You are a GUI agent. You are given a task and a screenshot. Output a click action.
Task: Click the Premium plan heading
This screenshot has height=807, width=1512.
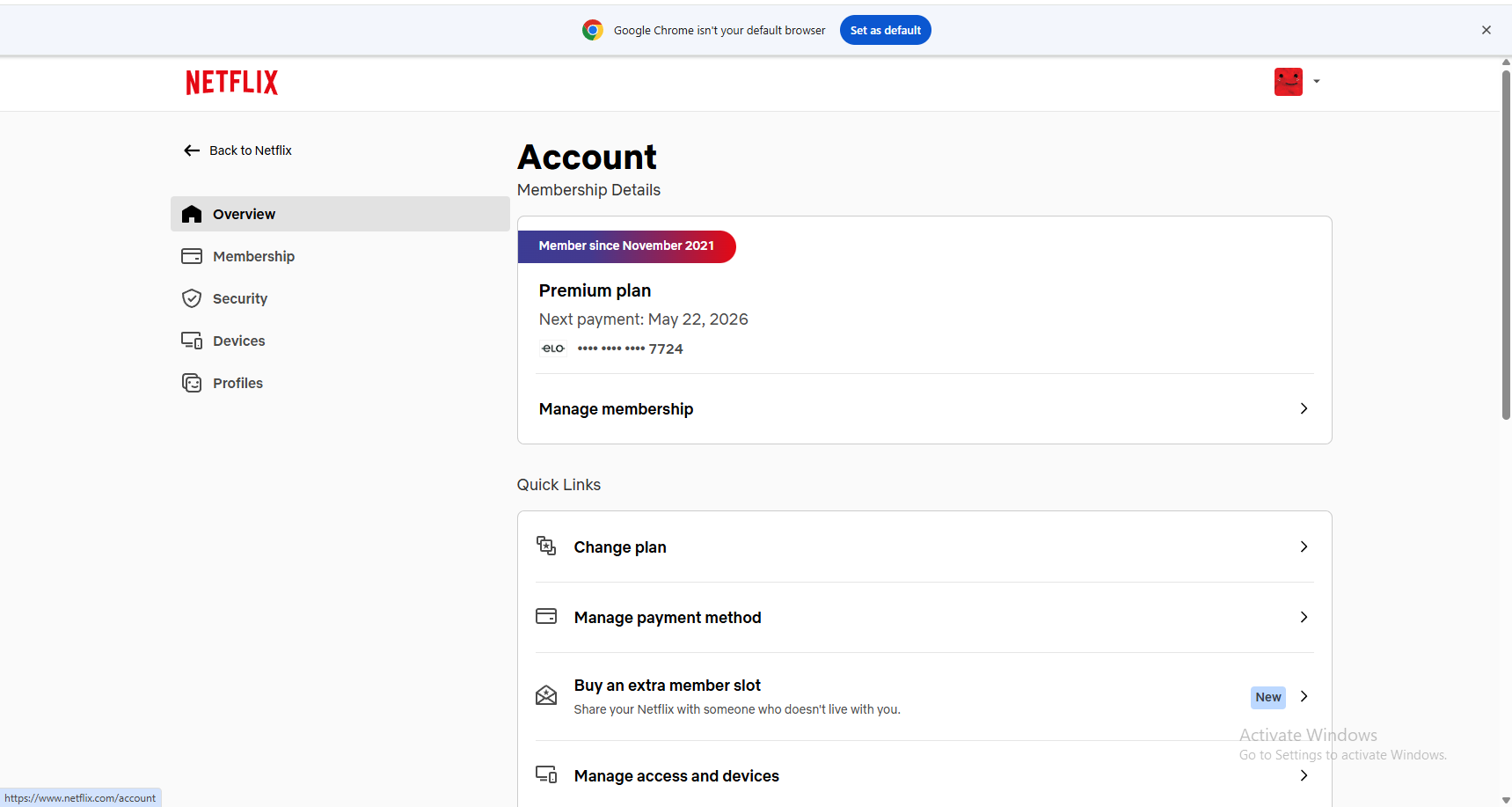595,290
